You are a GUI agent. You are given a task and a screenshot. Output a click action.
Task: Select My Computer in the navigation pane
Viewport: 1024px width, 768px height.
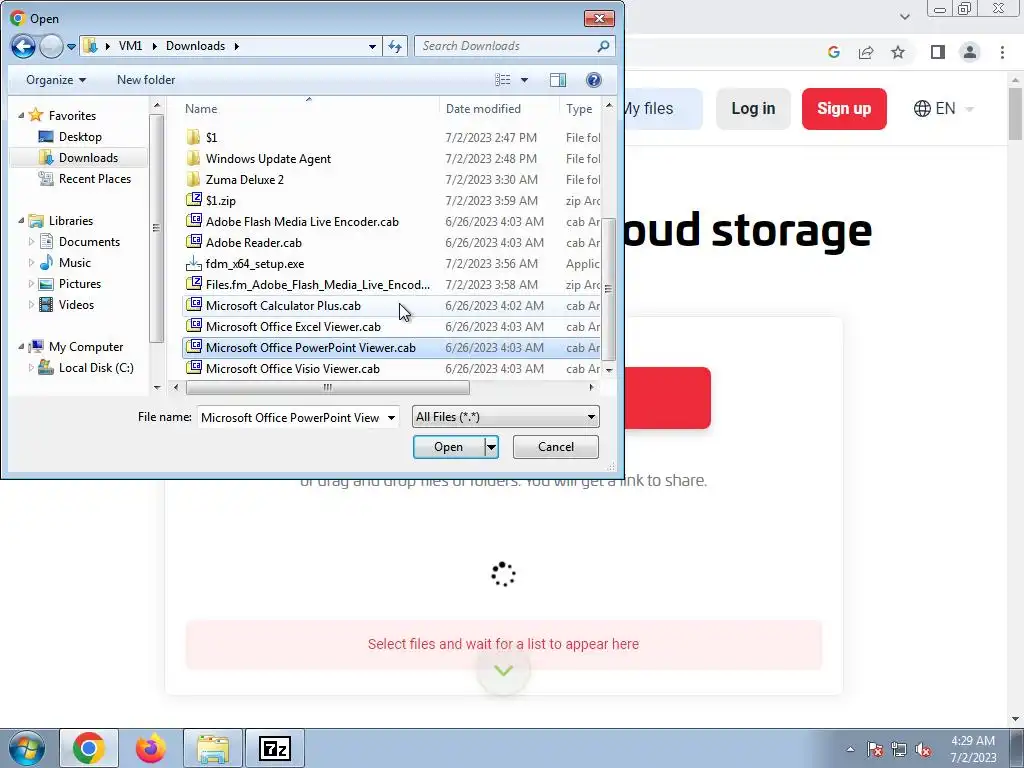coord(86,347)
